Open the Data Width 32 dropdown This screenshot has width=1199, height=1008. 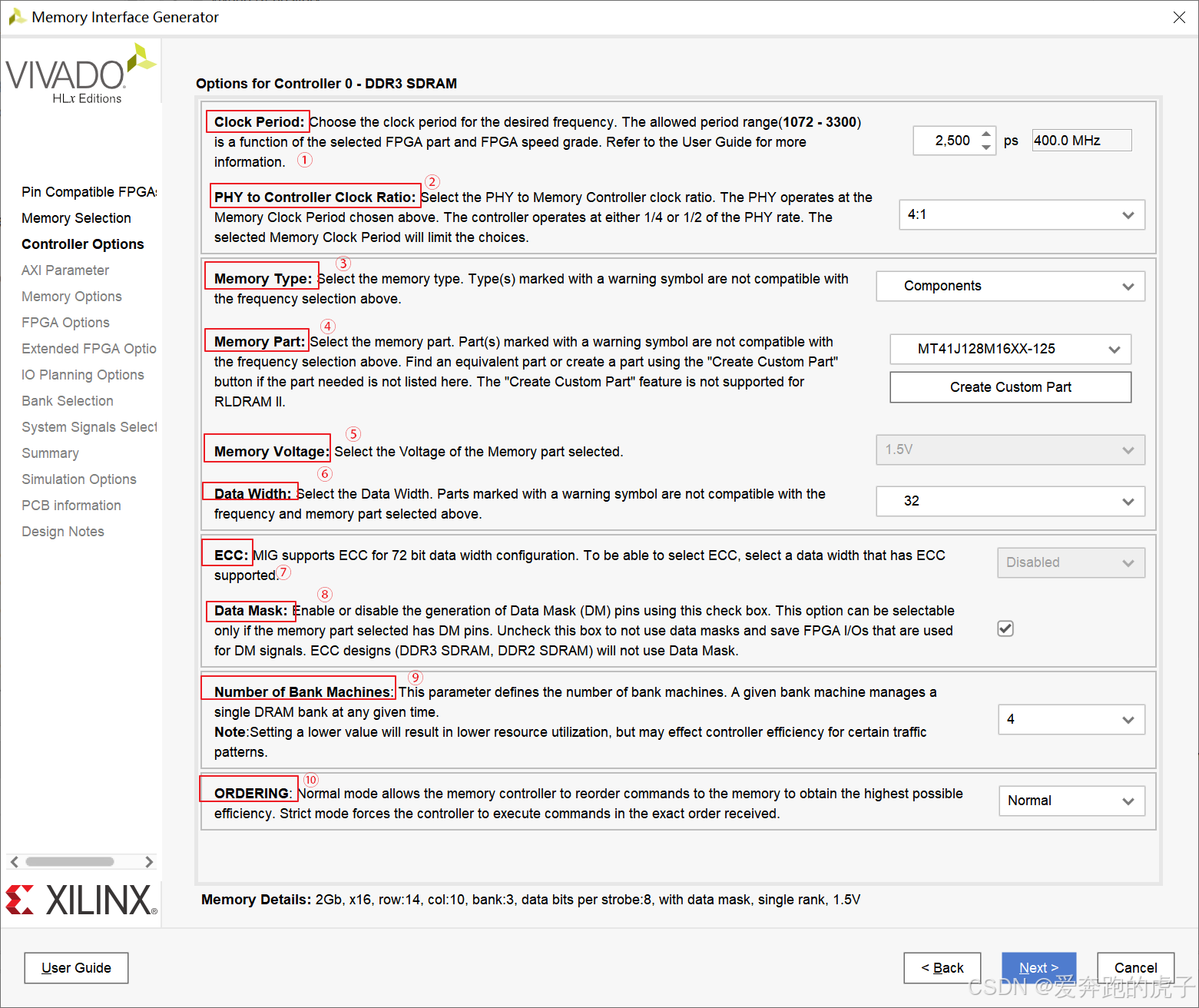(1010, 501)
